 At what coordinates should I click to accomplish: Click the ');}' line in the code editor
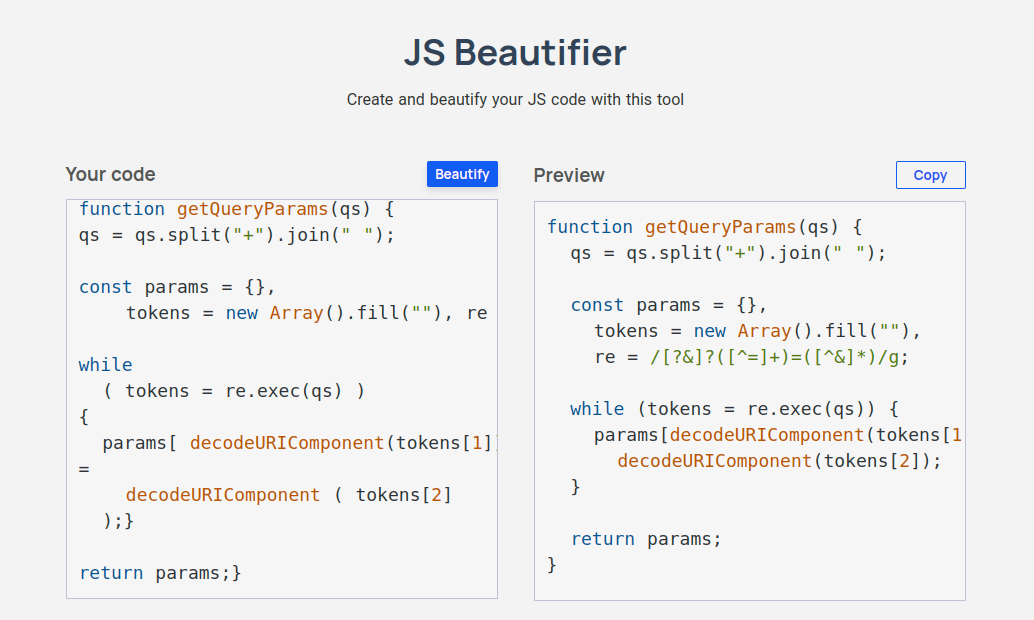pyautogui.click(x=118, y=521)
